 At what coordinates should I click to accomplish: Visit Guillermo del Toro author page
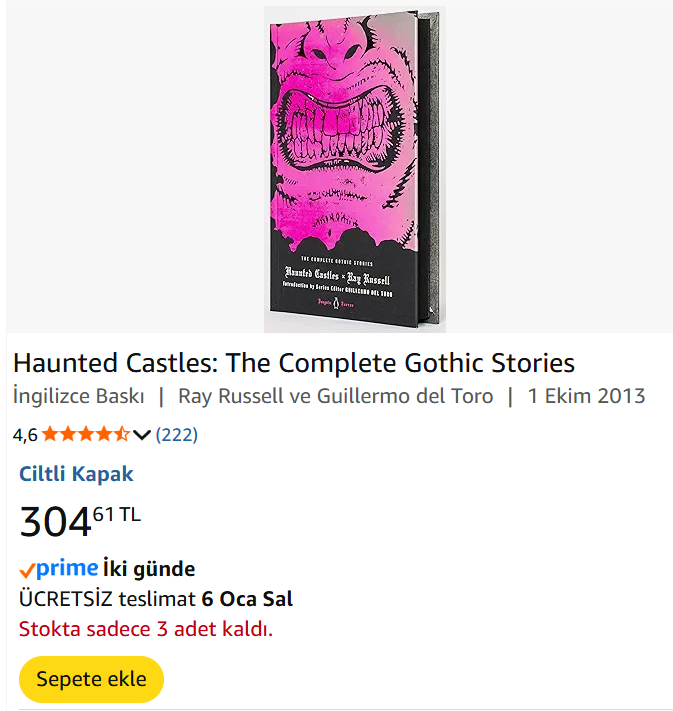tap(405, 396)
